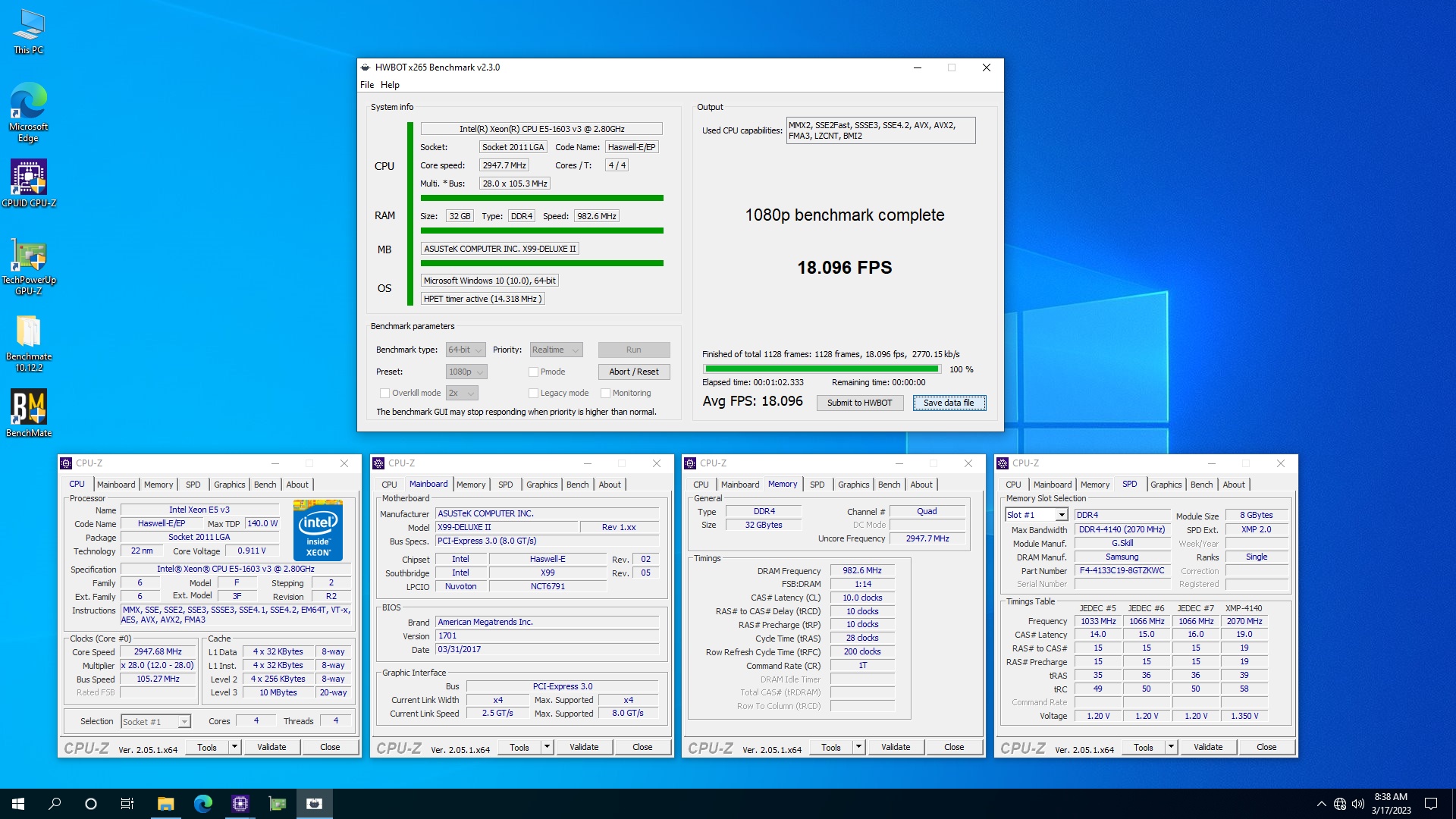Open BenchMate desktop shortcut
Viewport: 1456px width, 819px height.
[29, 413]
